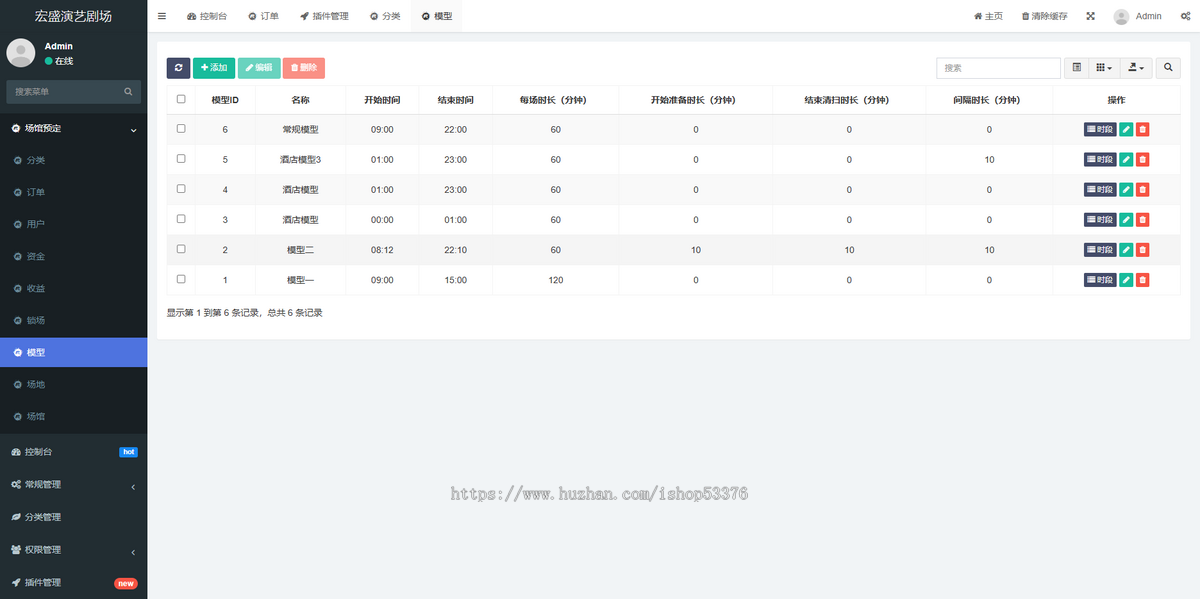
Task: Delete model ID 6 with trash icon
Action: click(1143, 130)
